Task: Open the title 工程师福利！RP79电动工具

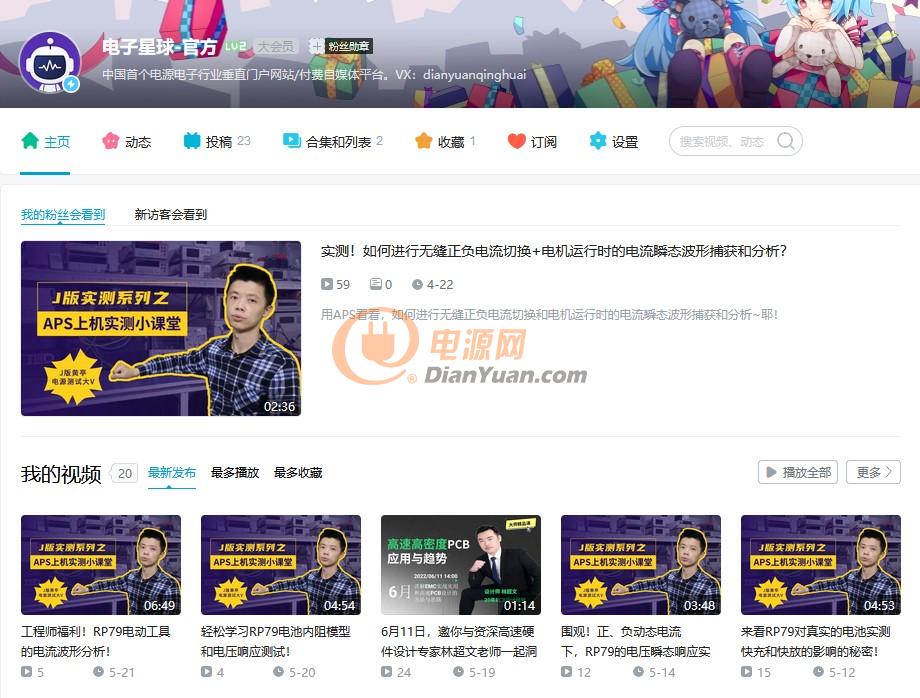Action: [x=96, y=641]
